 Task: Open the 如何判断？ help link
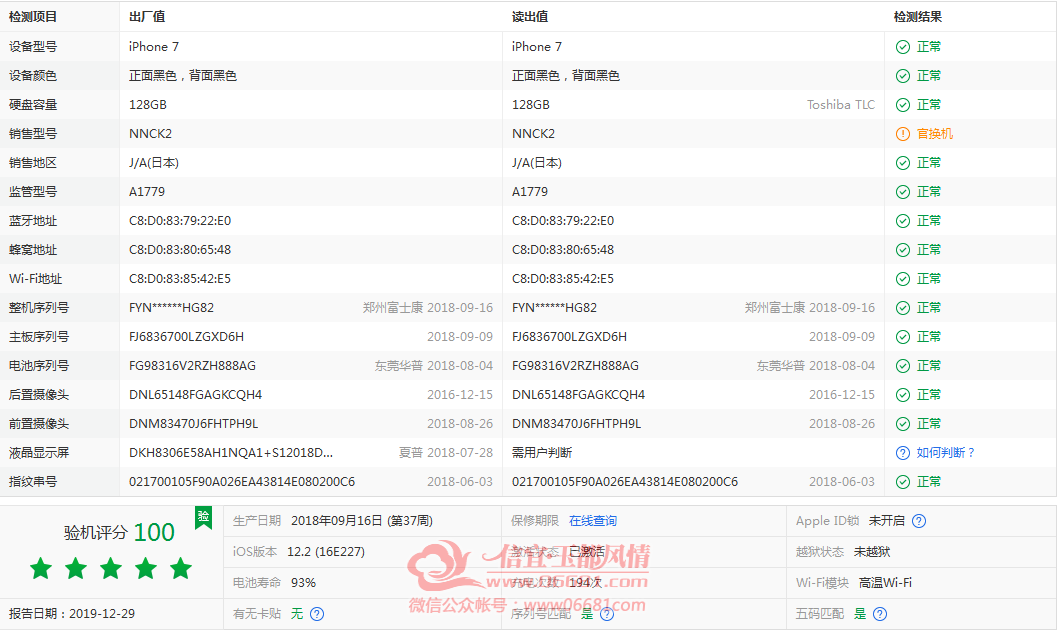click(x=946, y=453)
